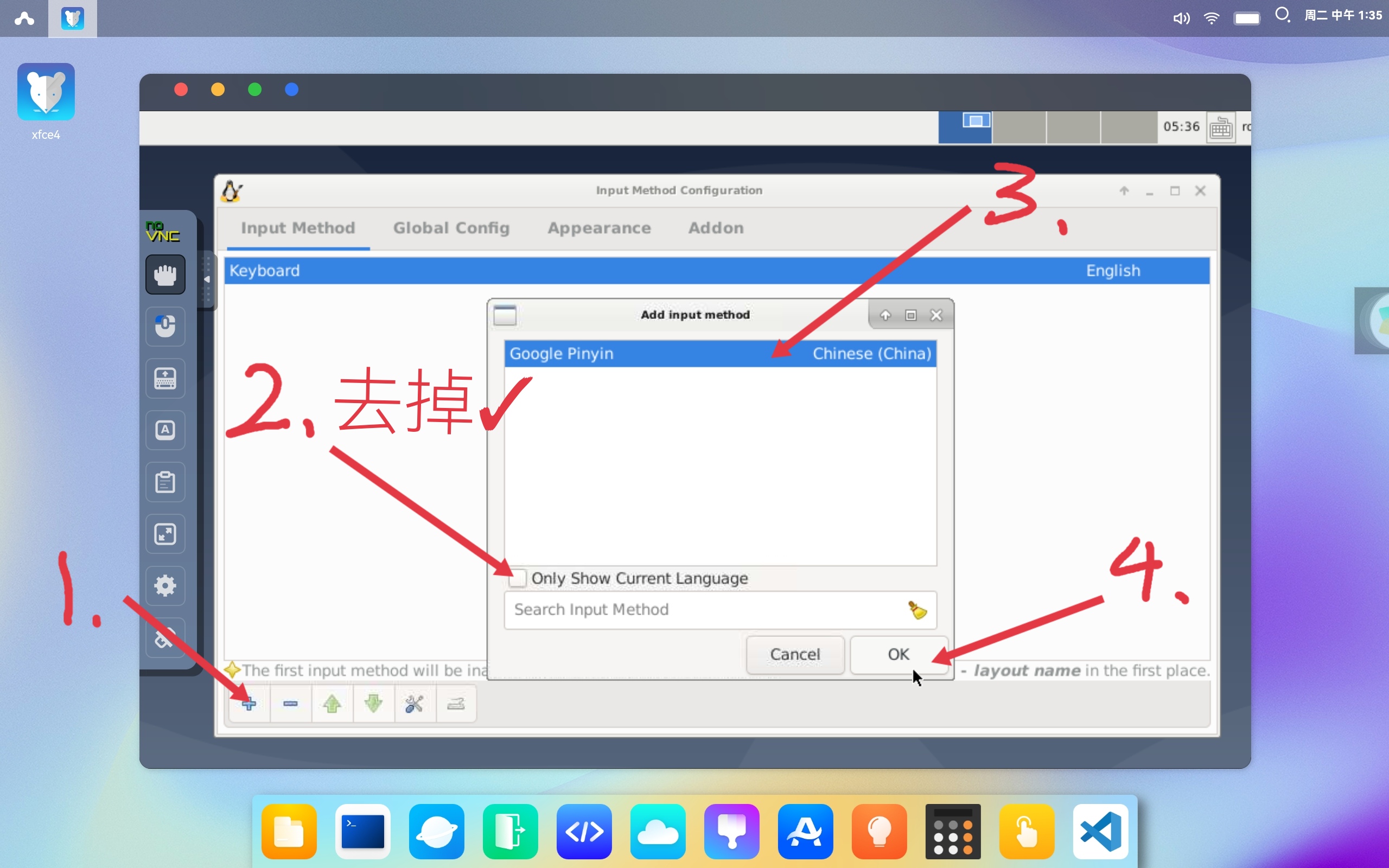Select Google Pinyin in the list

721,354
